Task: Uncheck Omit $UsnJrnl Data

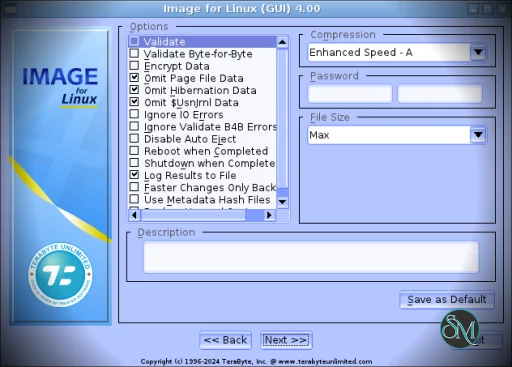Action: pyautogui.click(x=134, y=102)
